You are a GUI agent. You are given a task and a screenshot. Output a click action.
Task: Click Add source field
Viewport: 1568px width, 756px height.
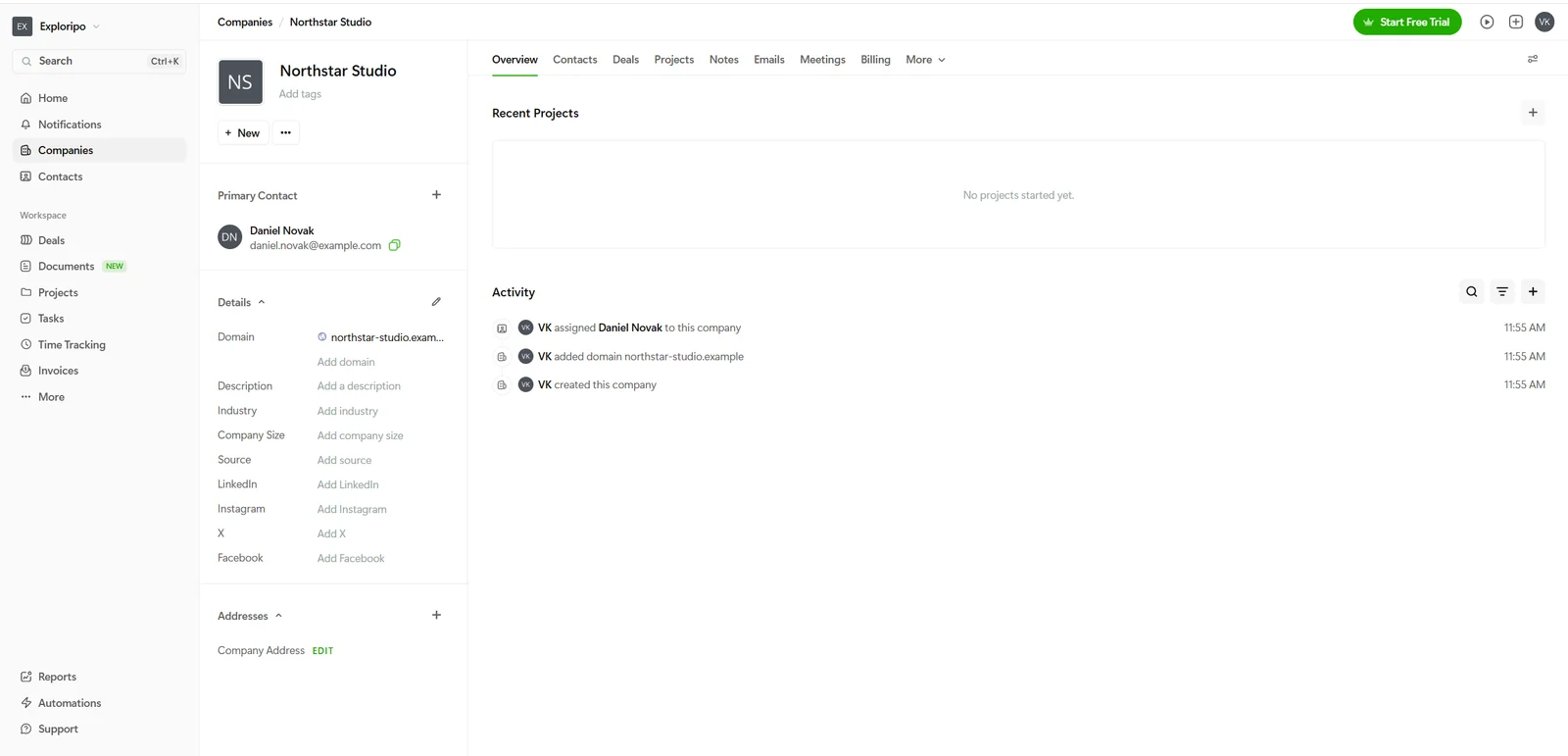point(344,460)
